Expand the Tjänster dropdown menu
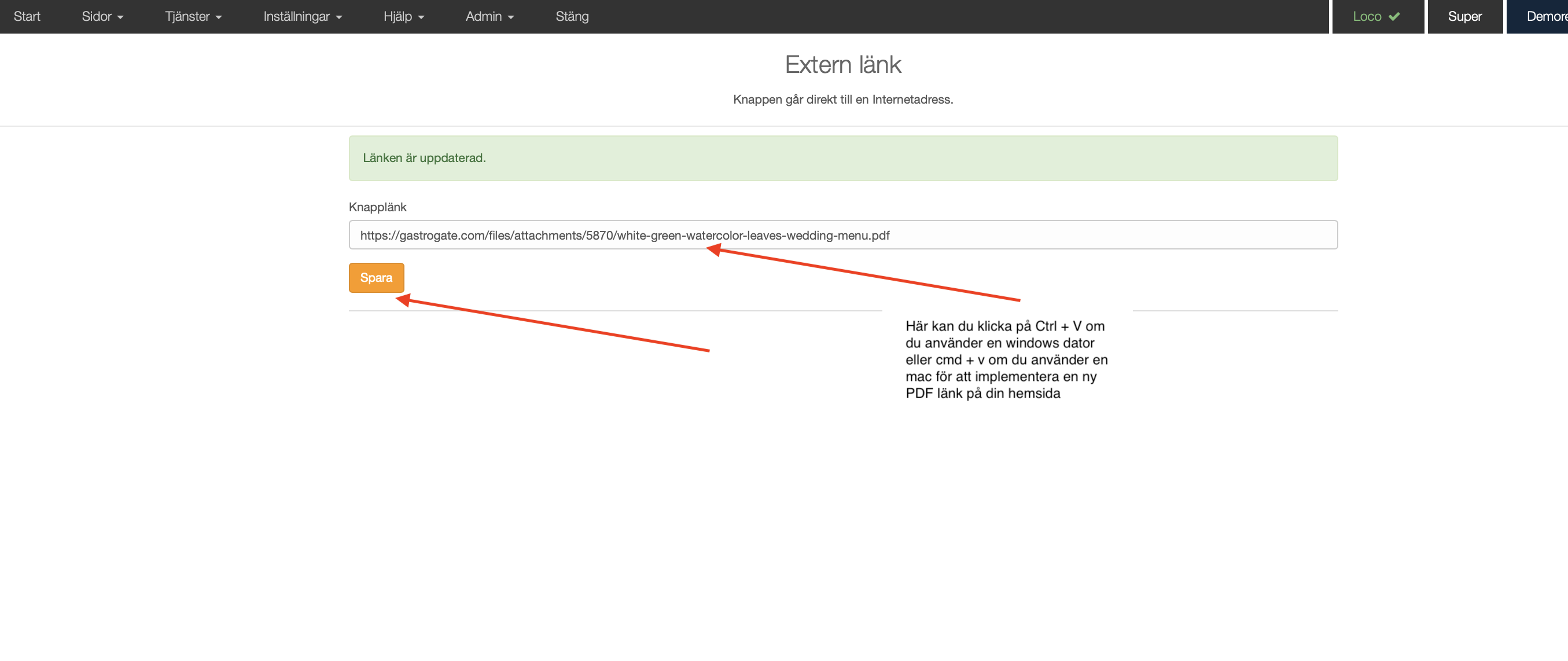This screenshot has width=1568, height=661. click(193, 16)
